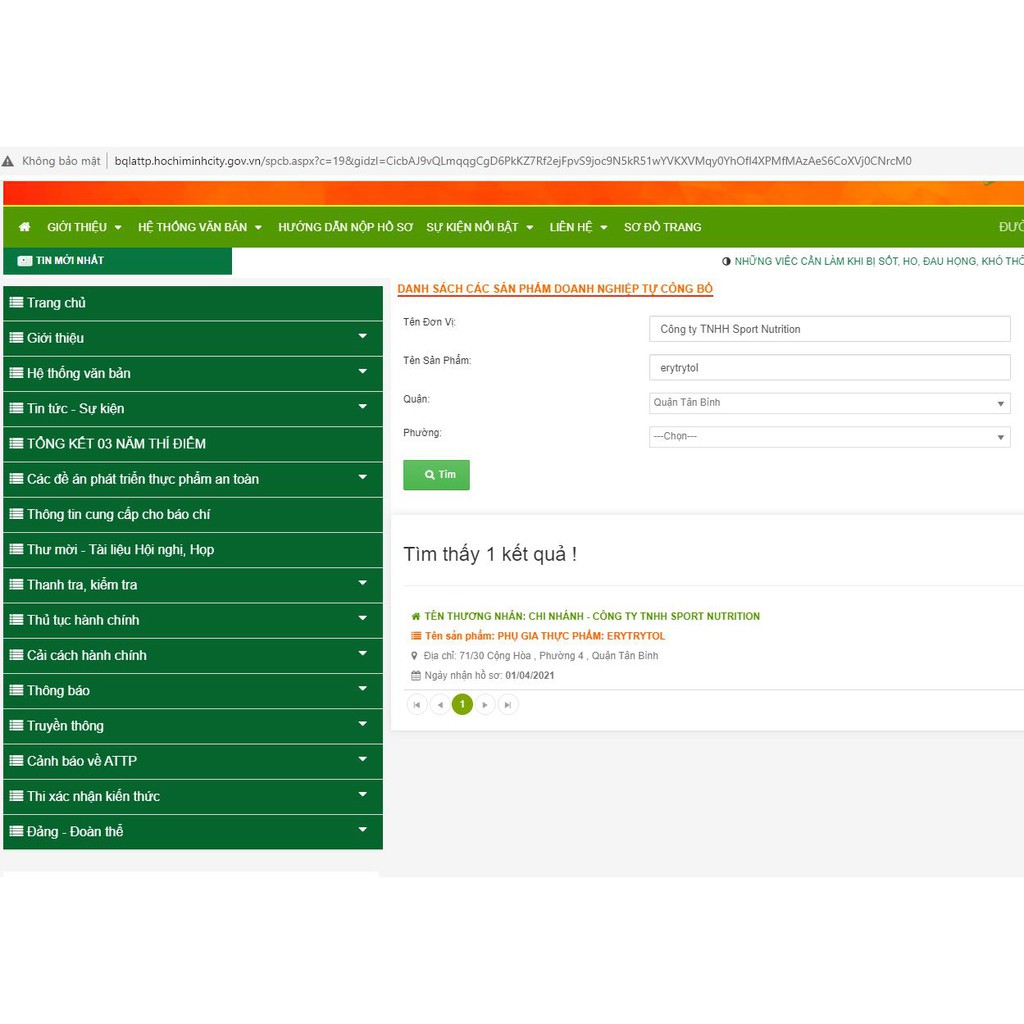Open SỰ KIỆN NỔI BẬT top menu
The height and width of the screenshot is (1024, 1024).
479,227
